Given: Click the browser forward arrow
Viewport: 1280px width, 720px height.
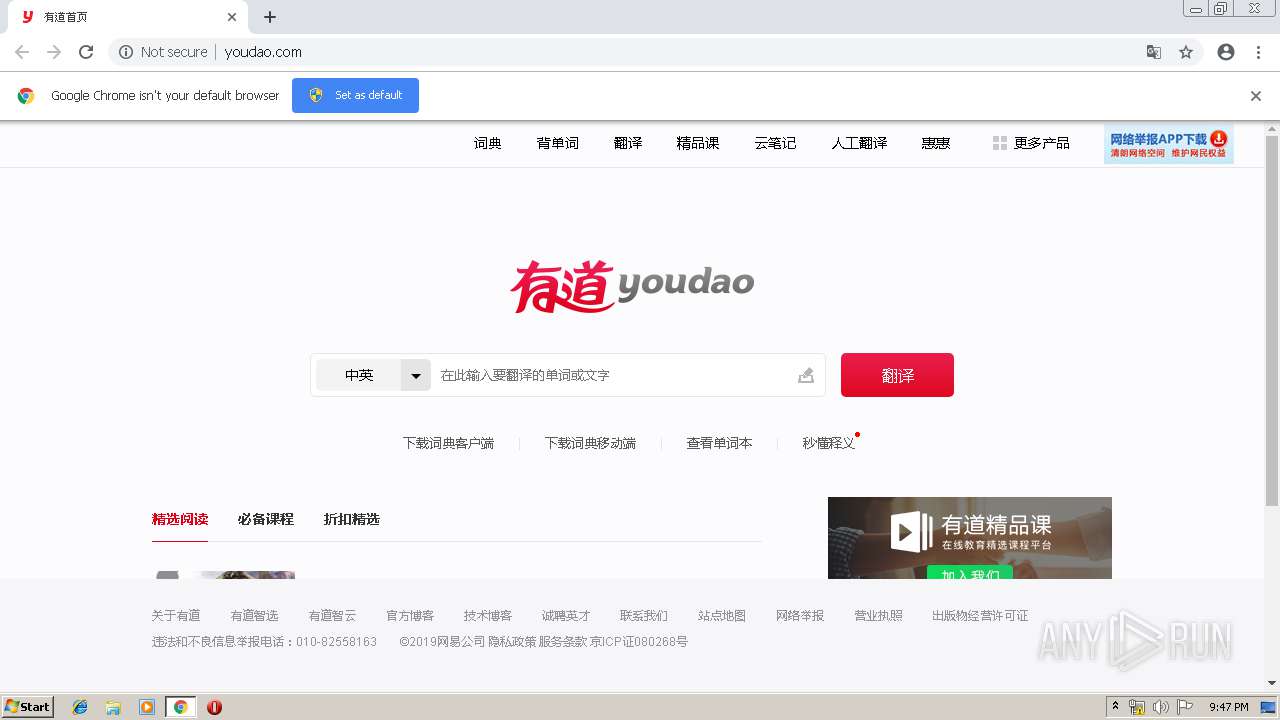Looking at the screenshot, I should pos(54,52).
